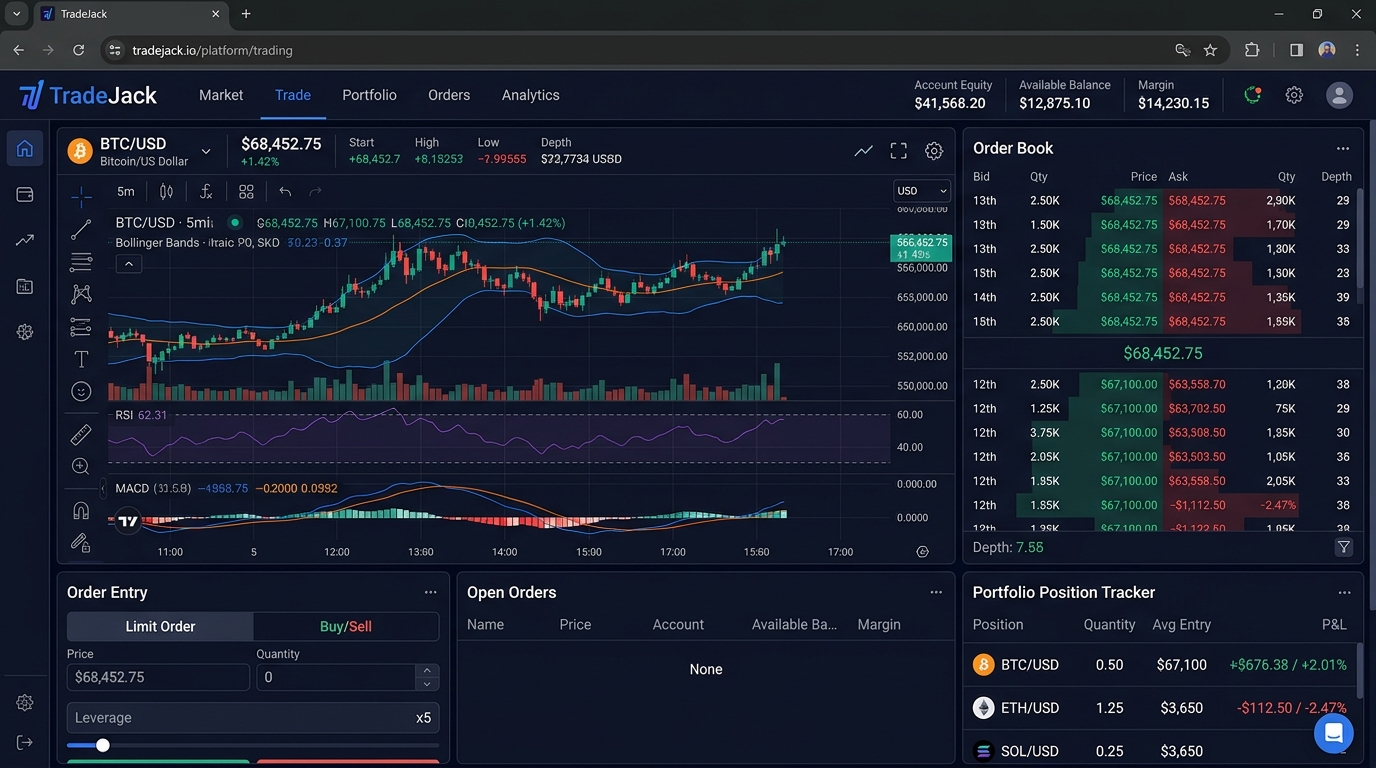Viewport: 1376px width, 768px height.
Task: Open chart time axis settings icon
Action: 922,552
